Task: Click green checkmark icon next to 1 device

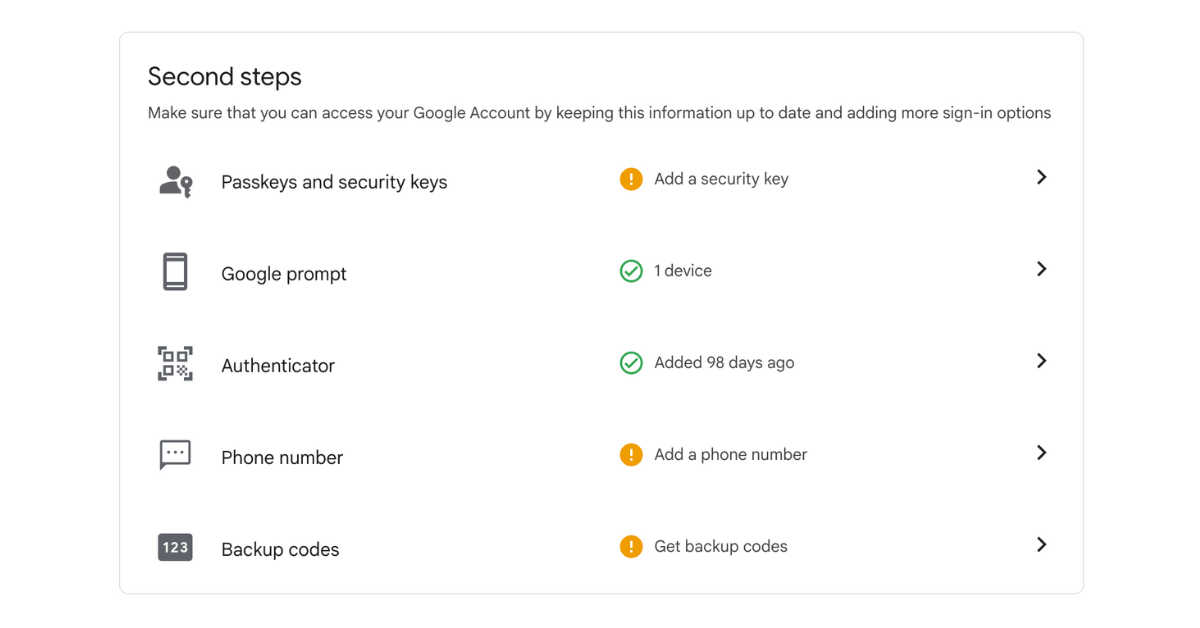Action: tap(631, 271)
